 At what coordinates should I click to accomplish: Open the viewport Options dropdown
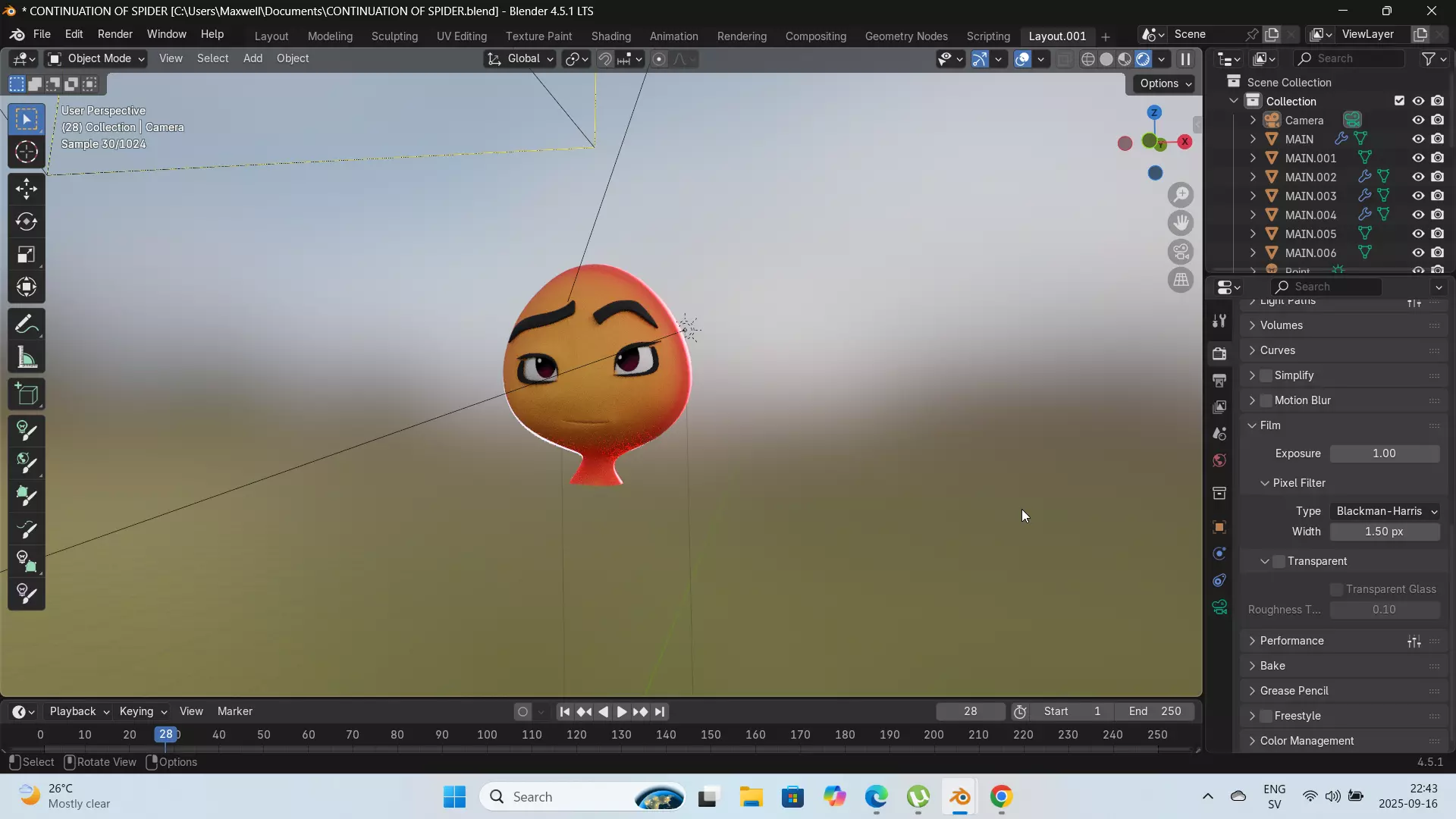coord(1165,83)
